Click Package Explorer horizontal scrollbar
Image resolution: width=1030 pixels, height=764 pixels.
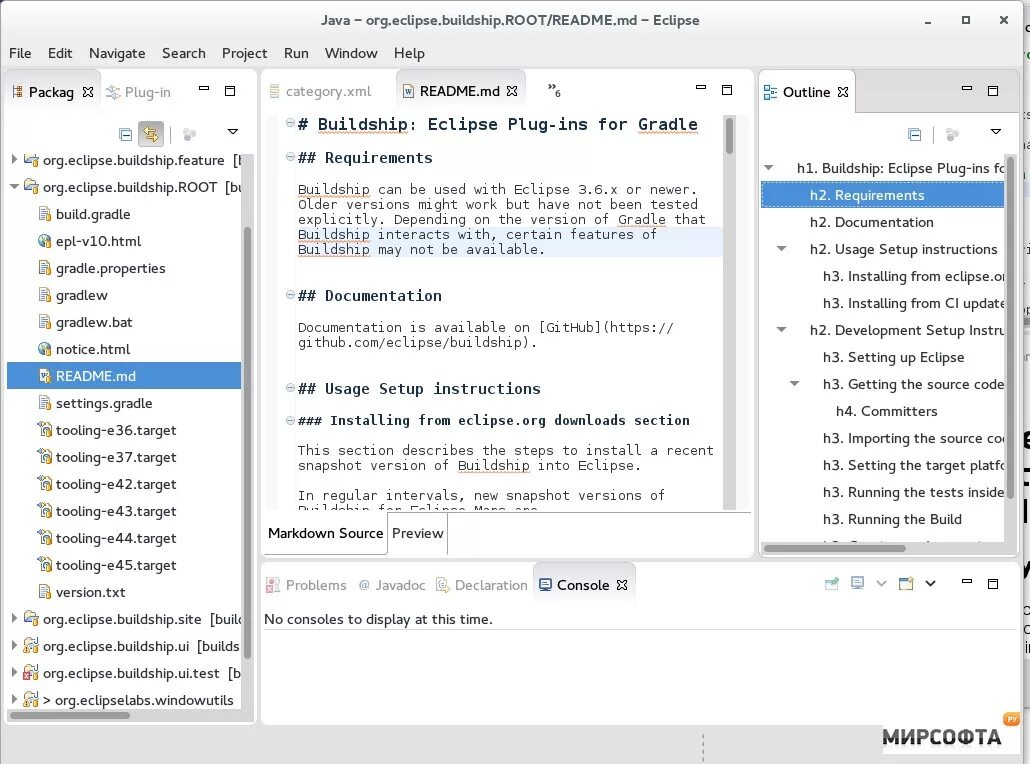[70, 715]
